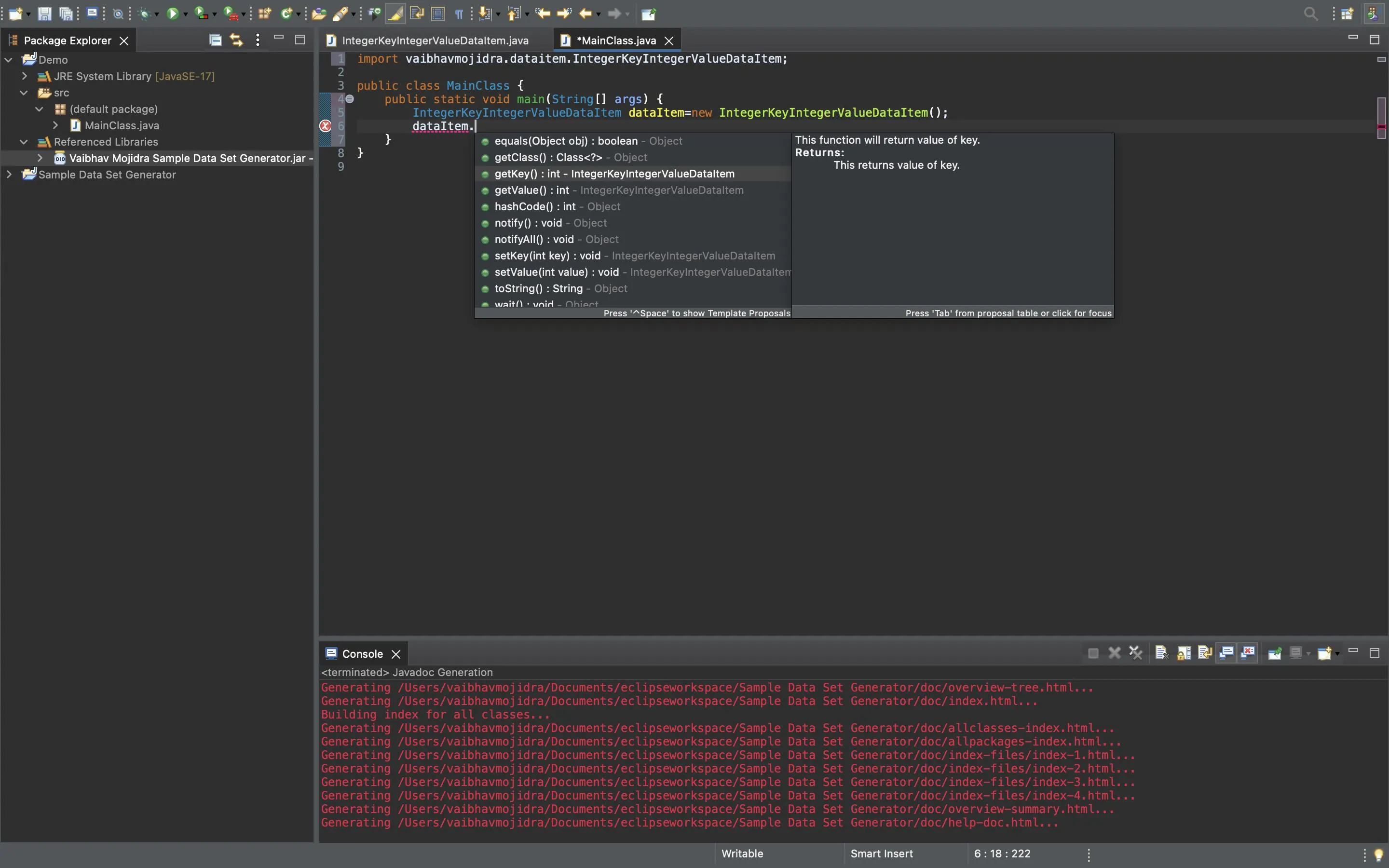The width and height of the screenshot is (1389, 868).
Task: Toggle Scroll Lock in Console toolbar
Action: [1184, 653]
